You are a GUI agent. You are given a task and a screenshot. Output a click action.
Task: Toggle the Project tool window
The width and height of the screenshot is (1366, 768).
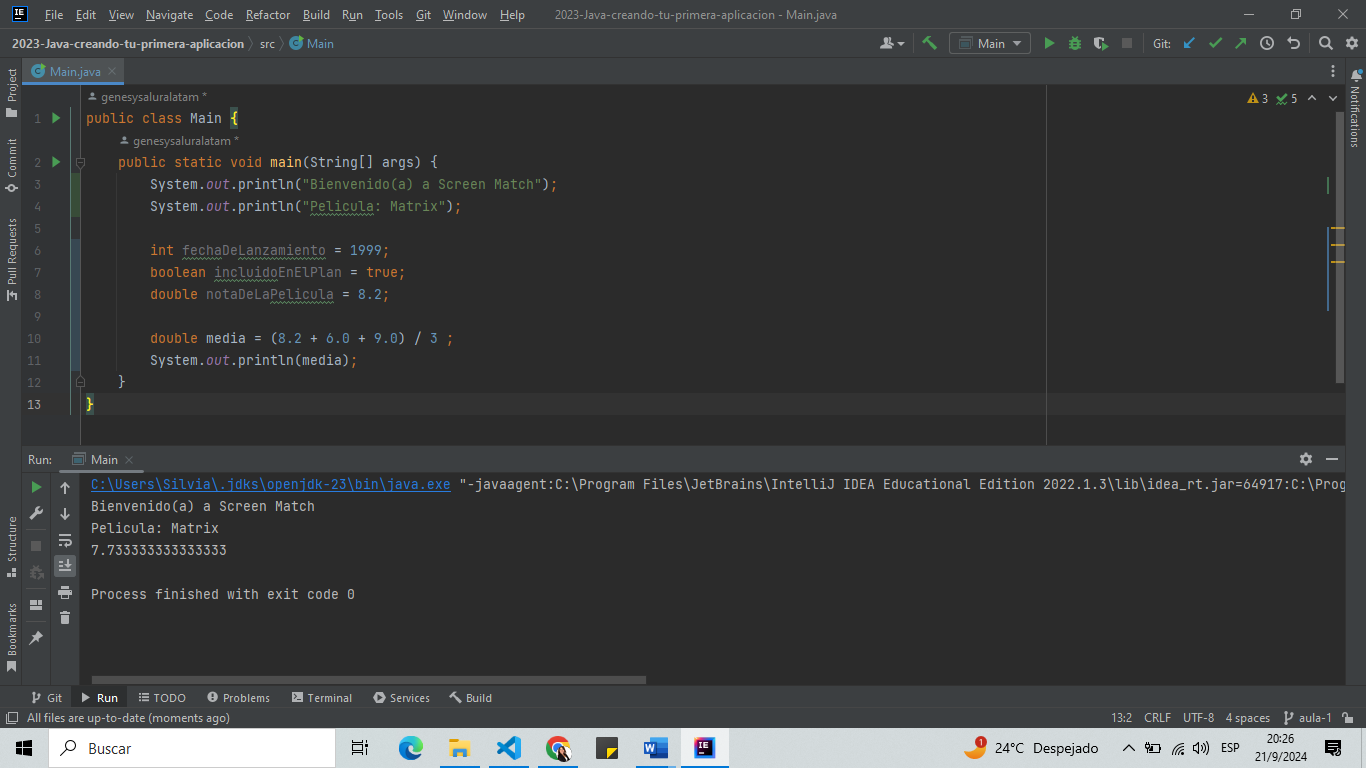(11, 93)
